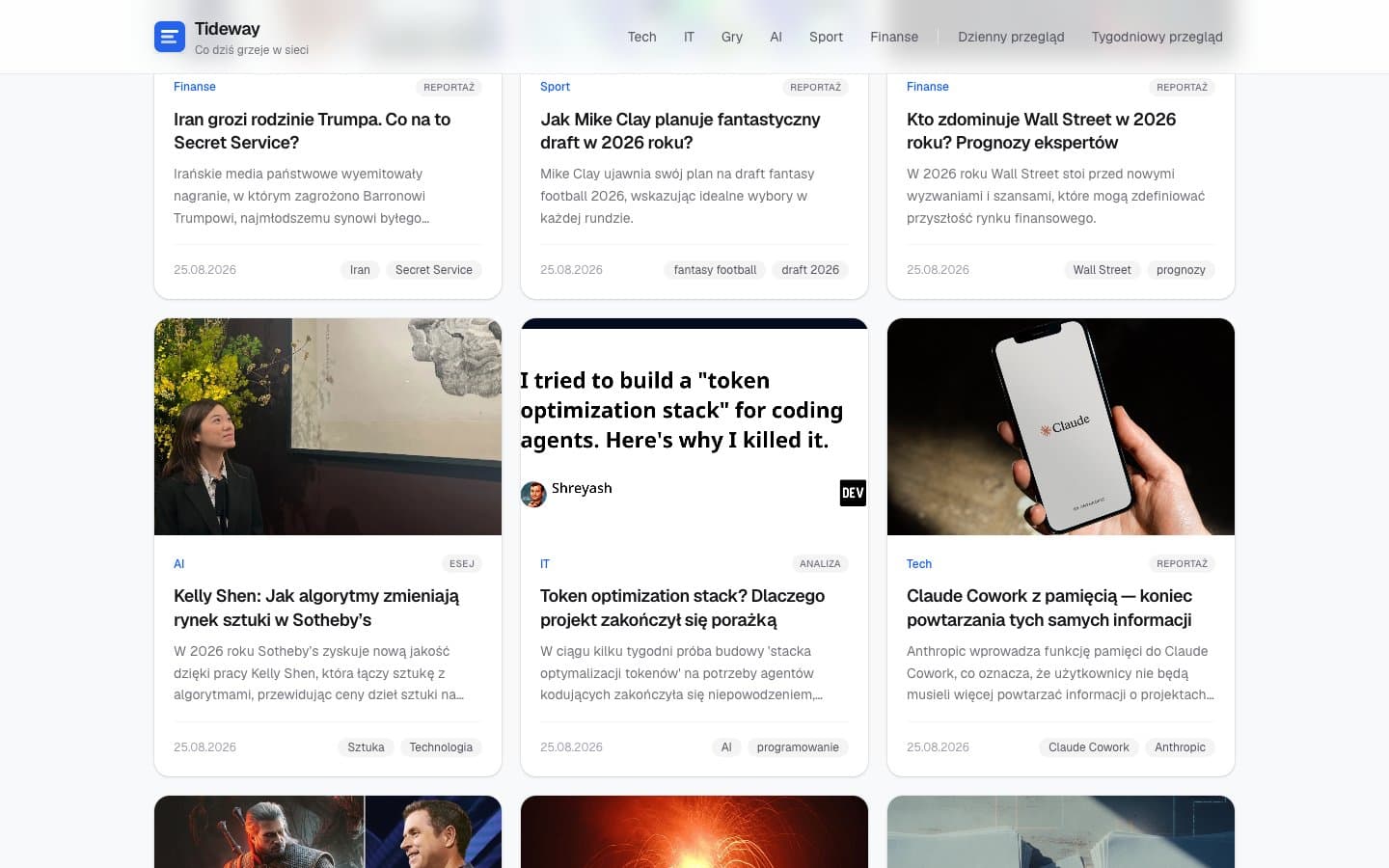Click the ESEJ badge on the Kelly Shen card
The height and width of the screenshot is (868, 1389).
tap(462, 564)
